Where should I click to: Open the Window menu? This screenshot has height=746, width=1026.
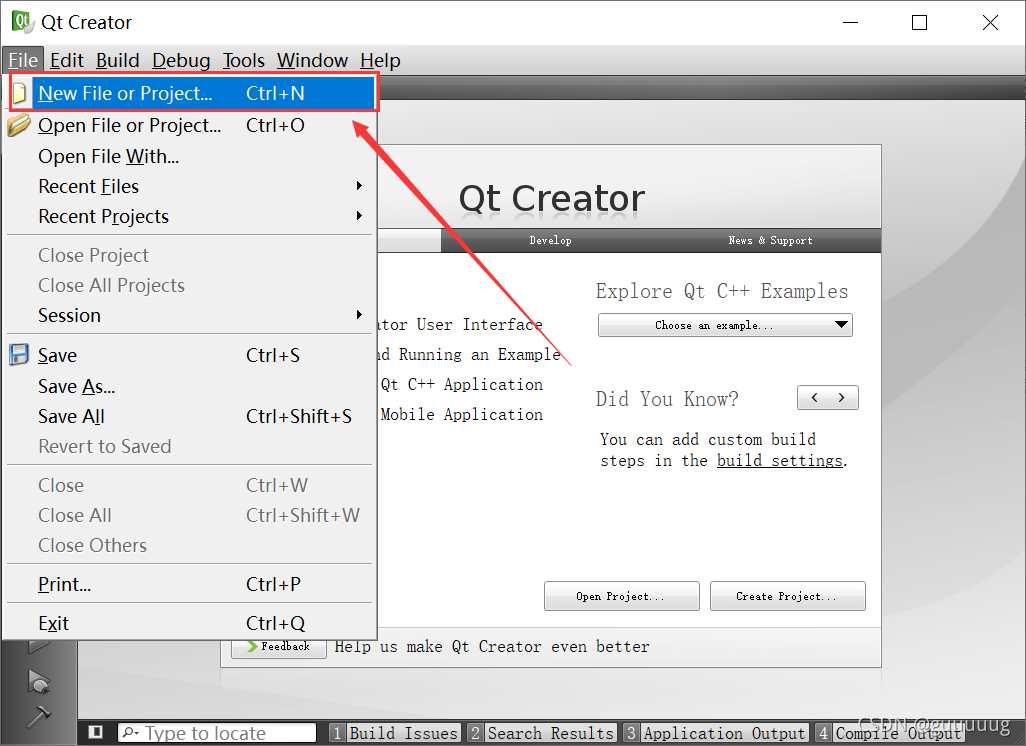pos(312,60)
